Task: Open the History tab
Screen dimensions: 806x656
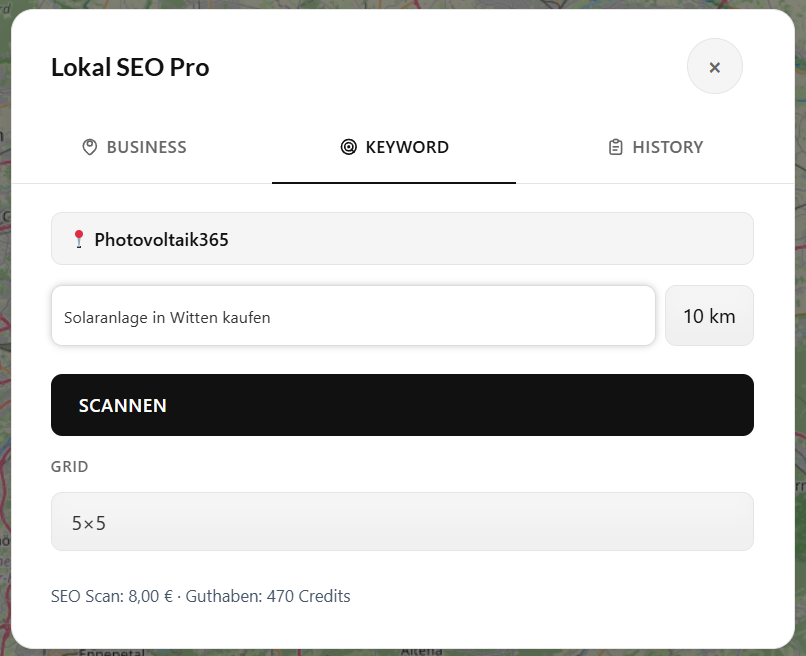Action: (x=655, y=148)
